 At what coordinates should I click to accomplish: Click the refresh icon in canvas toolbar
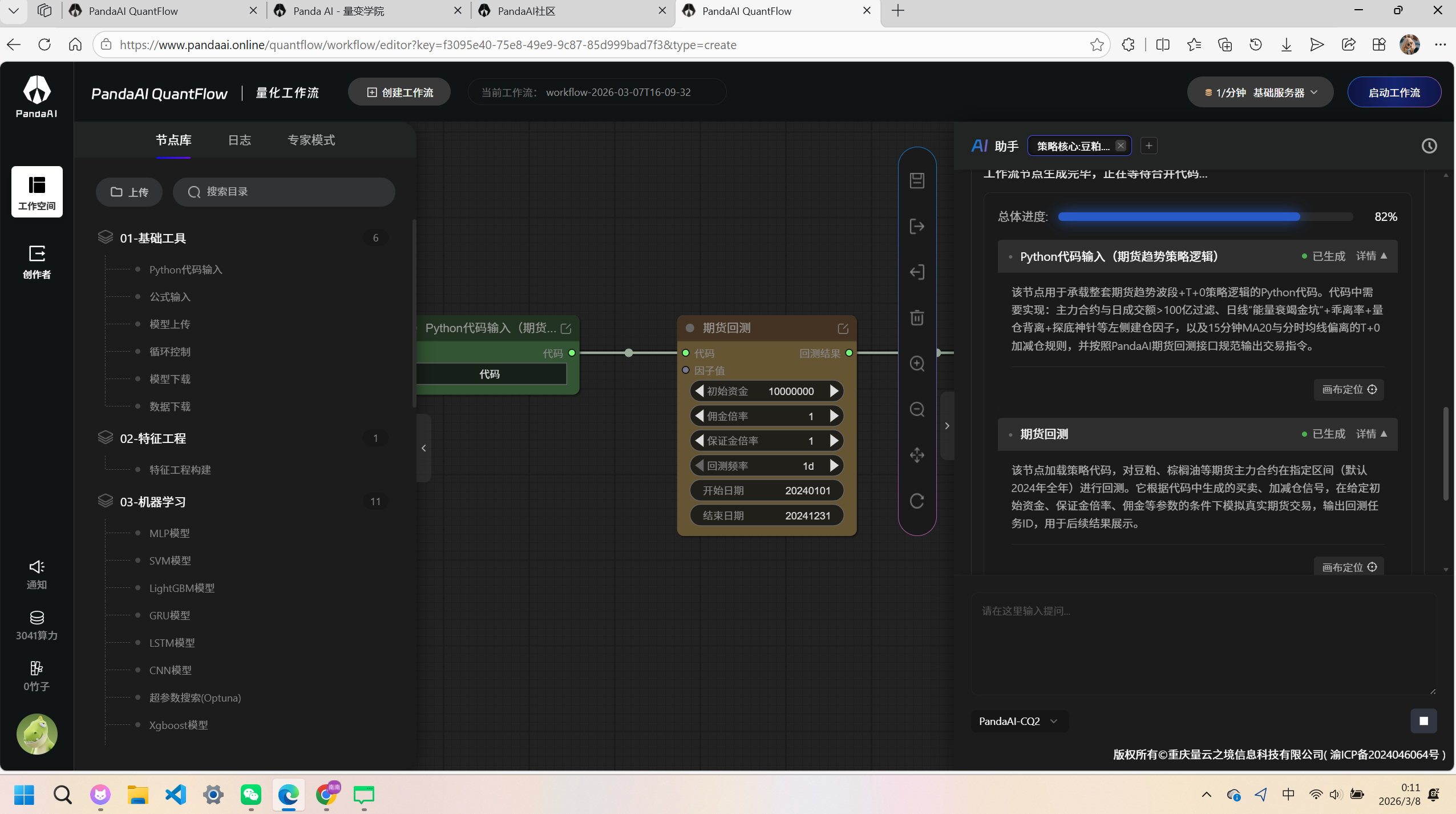pos(917,501)
